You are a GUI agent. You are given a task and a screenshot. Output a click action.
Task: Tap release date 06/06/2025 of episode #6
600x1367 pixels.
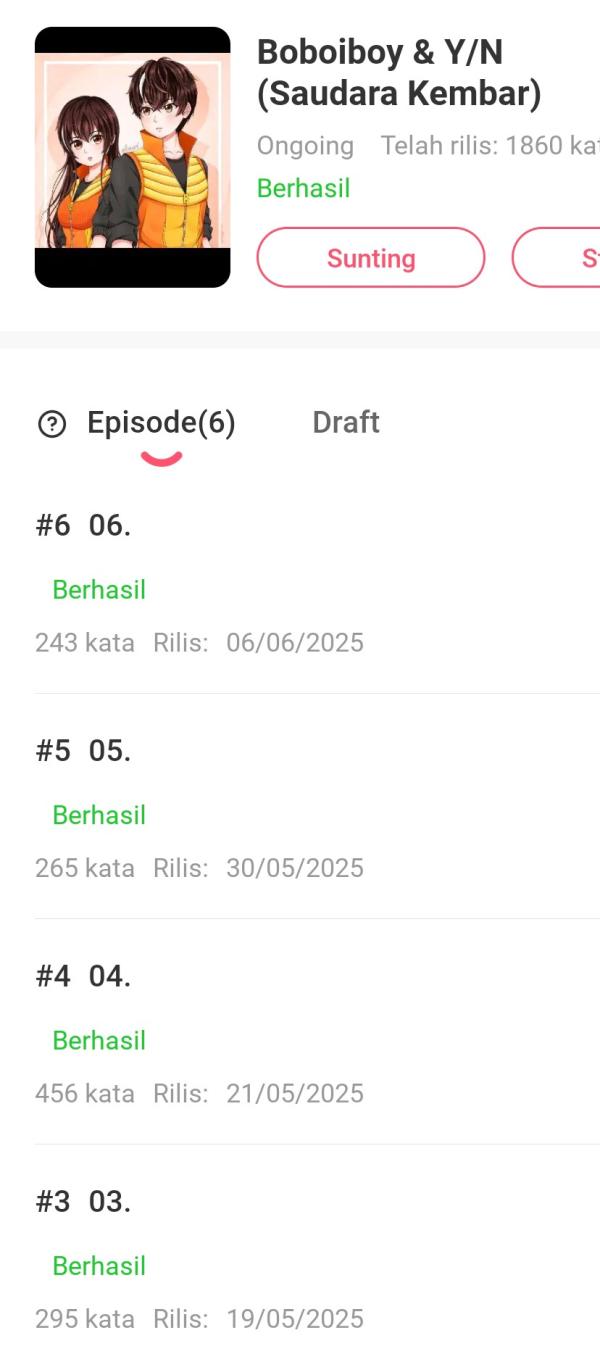(x=295, y=642)
